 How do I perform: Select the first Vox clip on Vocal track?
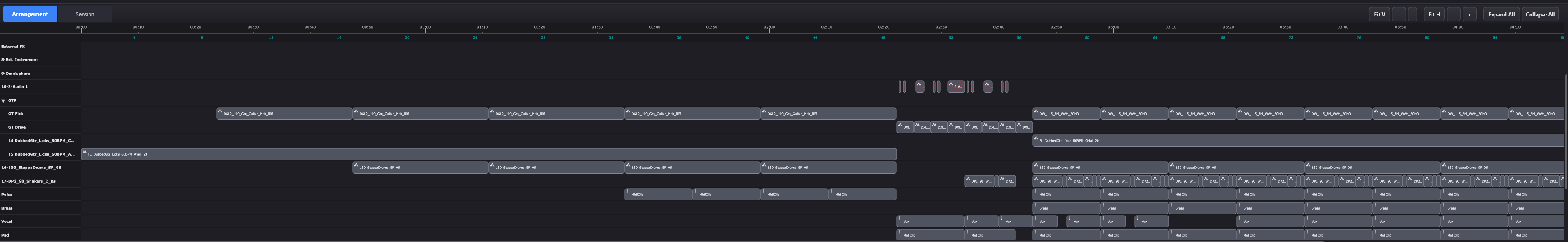(x=930, y=221)
